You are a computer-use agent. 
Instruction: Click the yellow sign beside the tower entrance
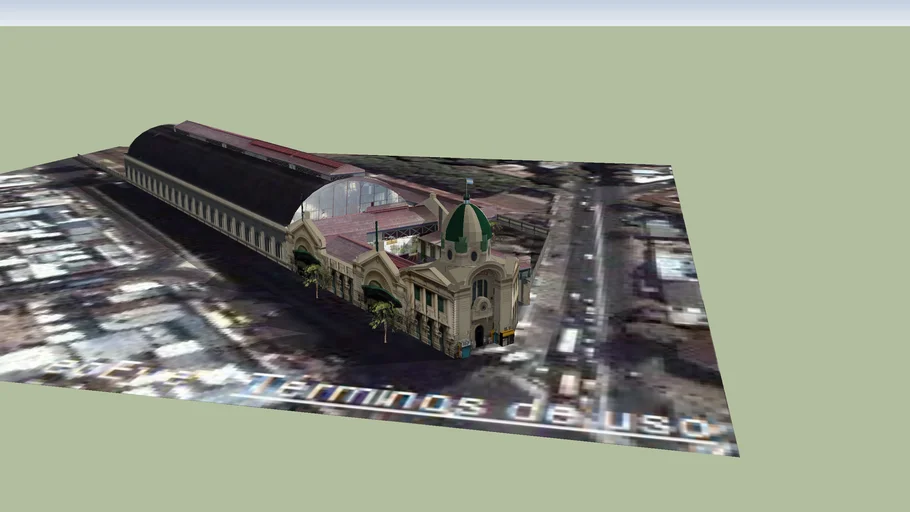tap(507, 335)
